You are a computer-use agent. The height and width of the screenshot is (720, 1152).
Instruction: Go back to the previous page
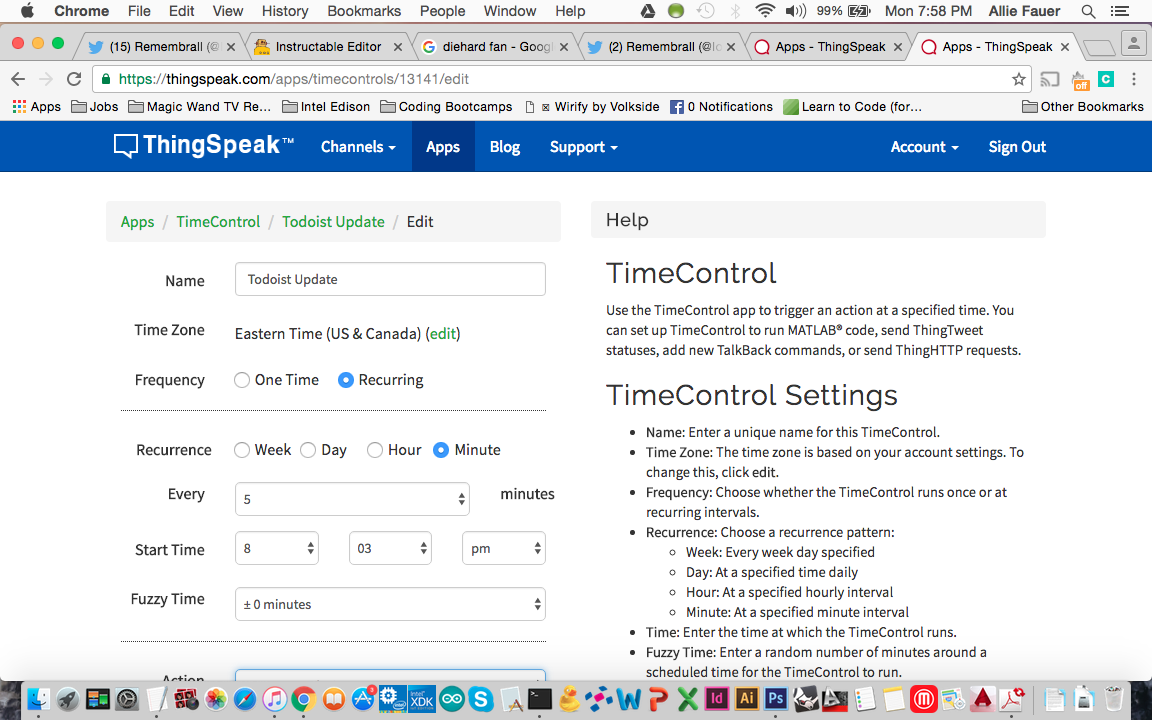pyautogui.click(x=18, y=79)
